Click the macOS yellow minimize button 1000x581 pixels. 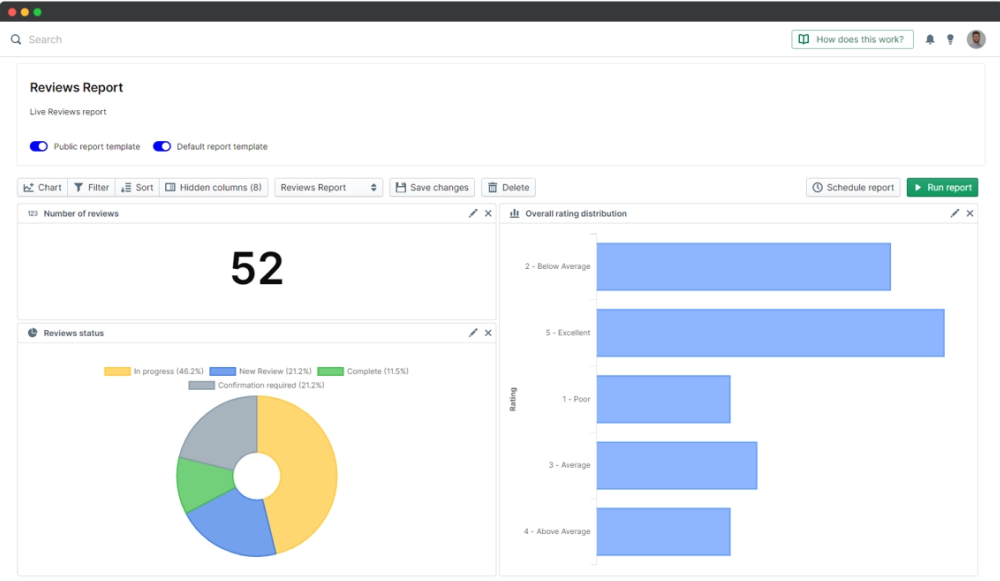[x=25, y=11]
